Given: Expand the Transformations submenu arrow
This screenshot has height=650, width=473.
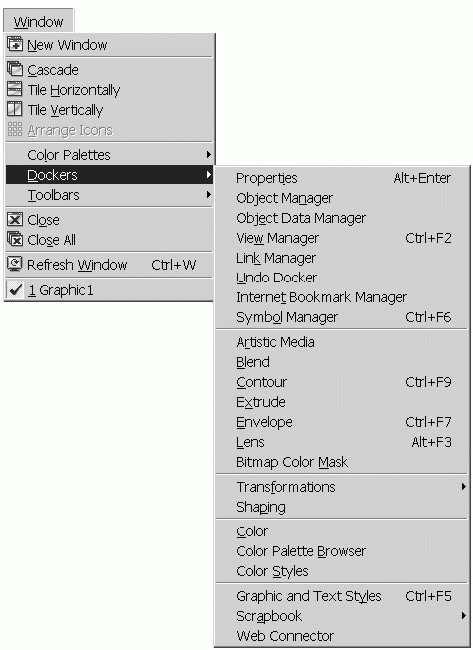Looking at the screenshot, I should click(x=464, y=487).
